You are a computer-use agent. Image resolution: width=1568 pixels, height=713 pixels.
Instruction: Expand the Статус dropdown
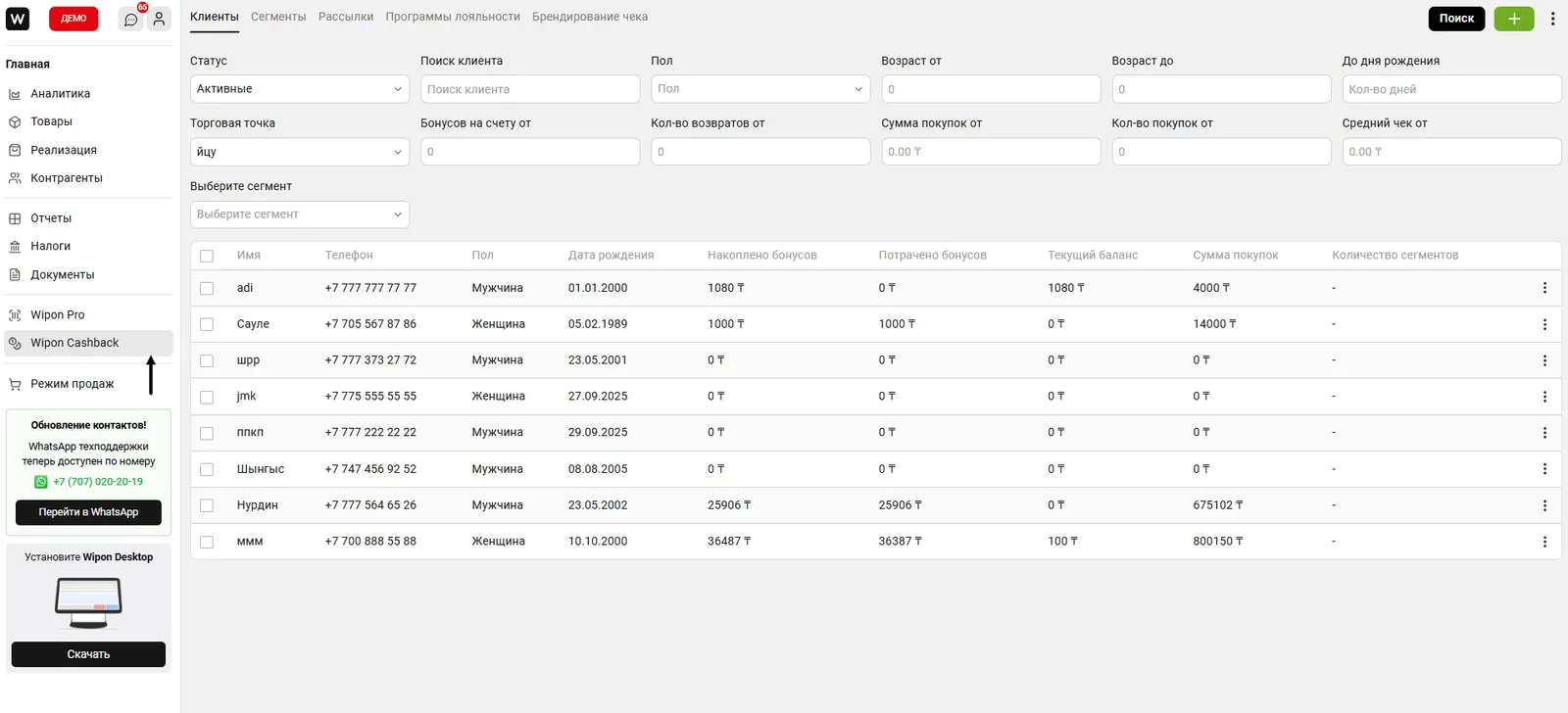[x=299, y=89]
